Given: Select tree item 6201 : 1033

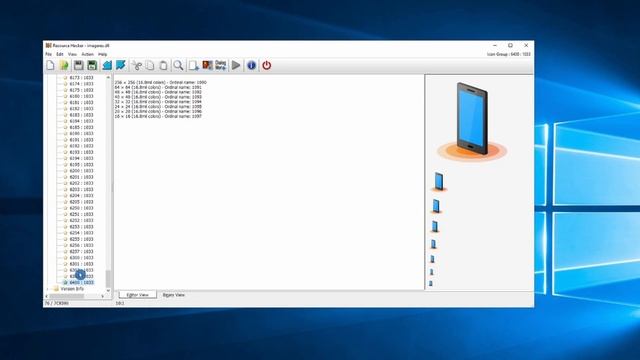Looking at the screenshot, I should click(x=81, y=177).
